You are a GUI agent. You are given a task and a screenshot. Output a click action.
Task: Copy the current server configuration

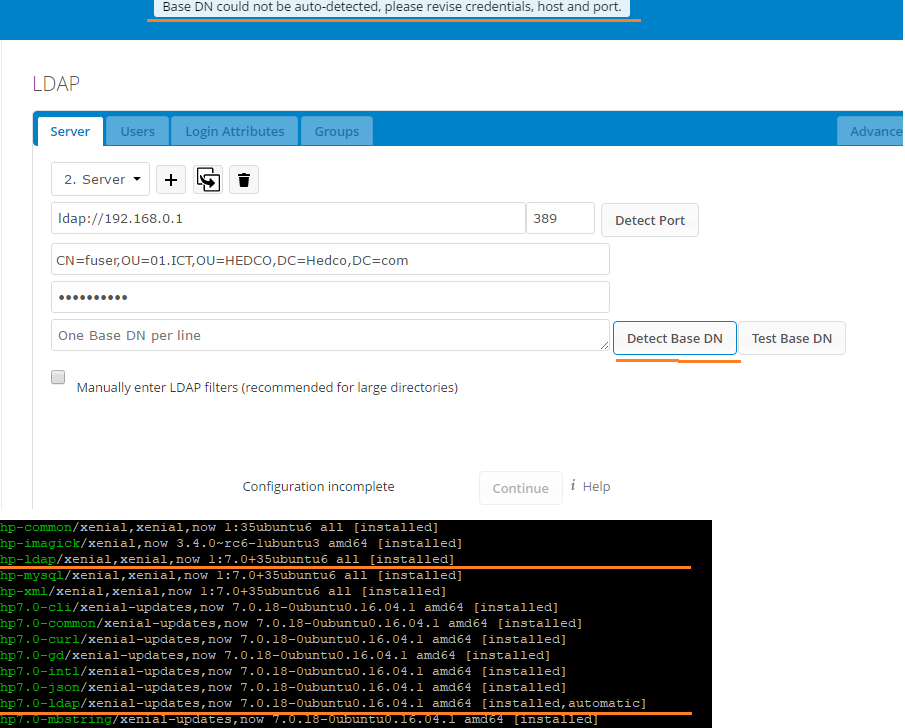click(x=208, y=180)
